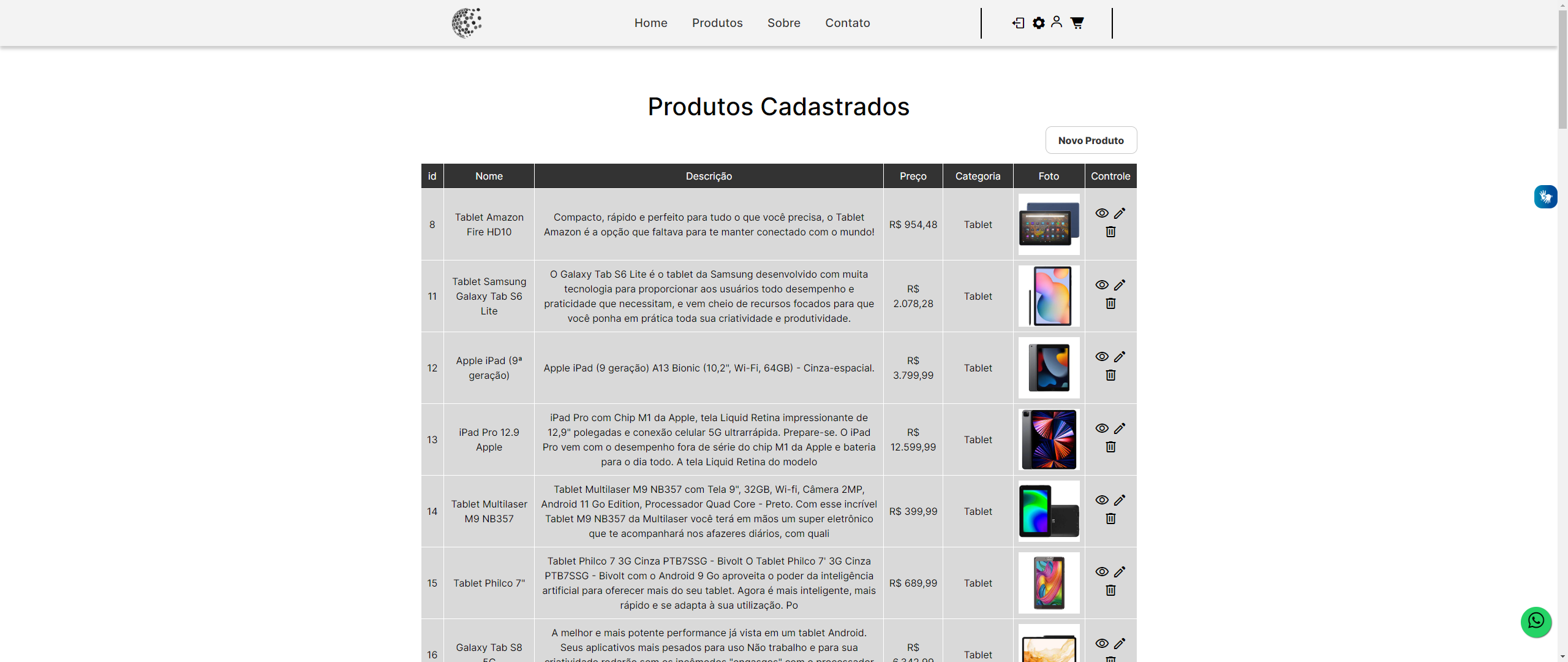Click the site logo in header
This screenshot has height=662, width=1568.
467,23
